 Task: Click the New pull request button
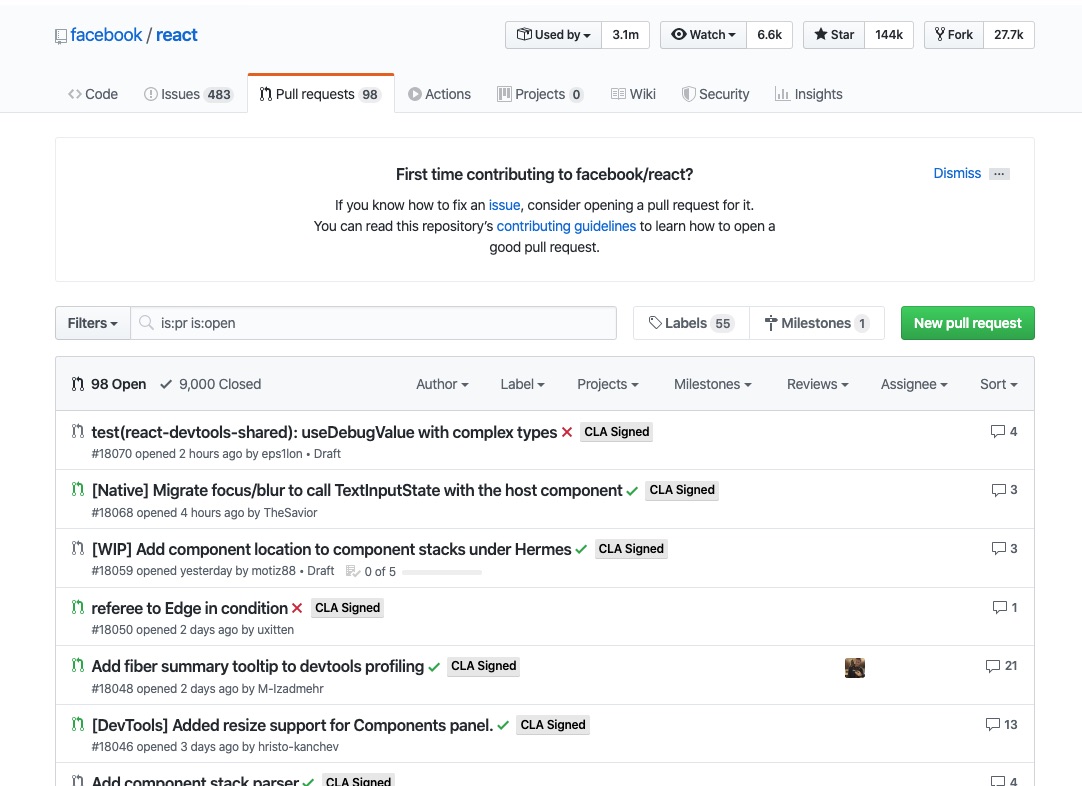[967, 323]
